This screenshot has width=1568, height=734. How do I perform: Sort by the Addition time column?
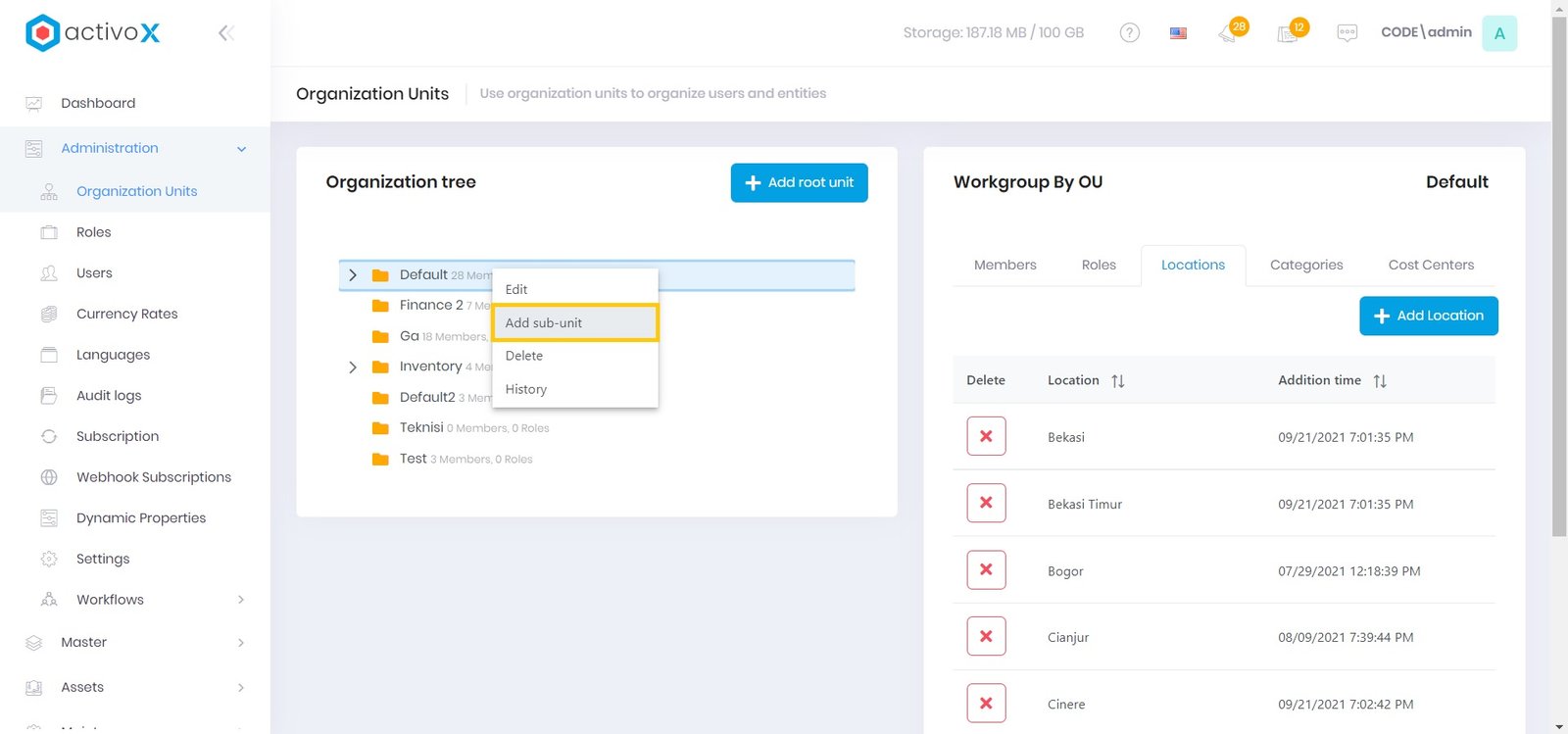[x=1379, y=380]
